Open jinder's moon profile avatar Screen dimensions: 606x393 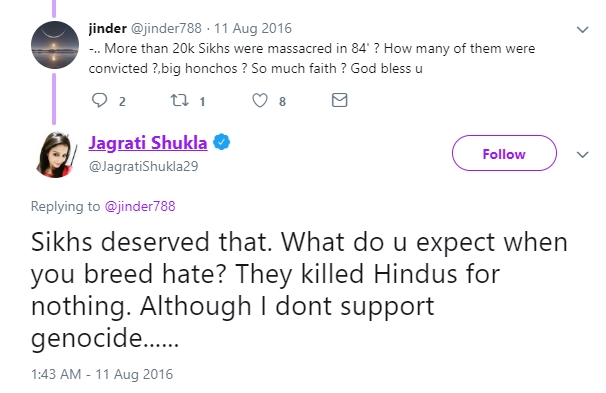coord(55,45)
